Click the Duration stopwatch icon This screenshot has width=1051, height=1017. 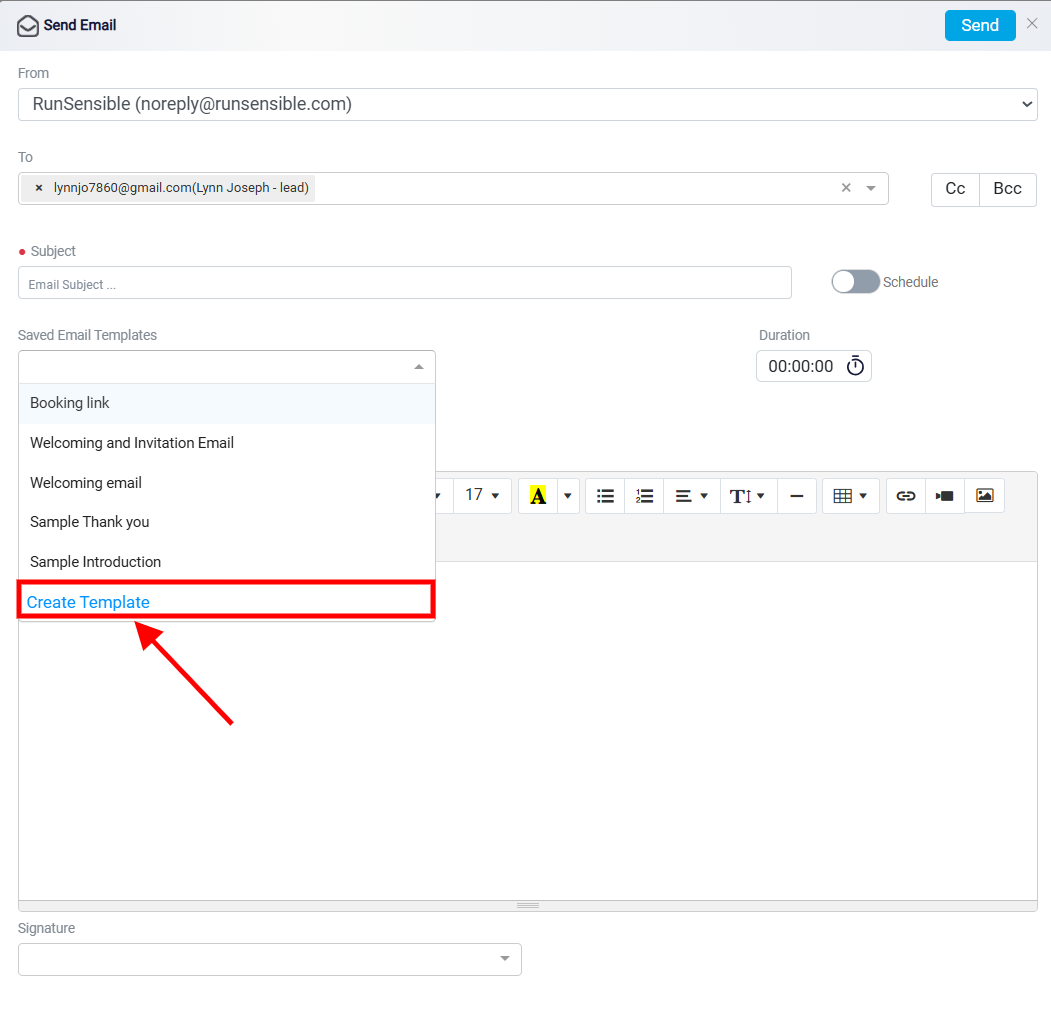(855, 366)
